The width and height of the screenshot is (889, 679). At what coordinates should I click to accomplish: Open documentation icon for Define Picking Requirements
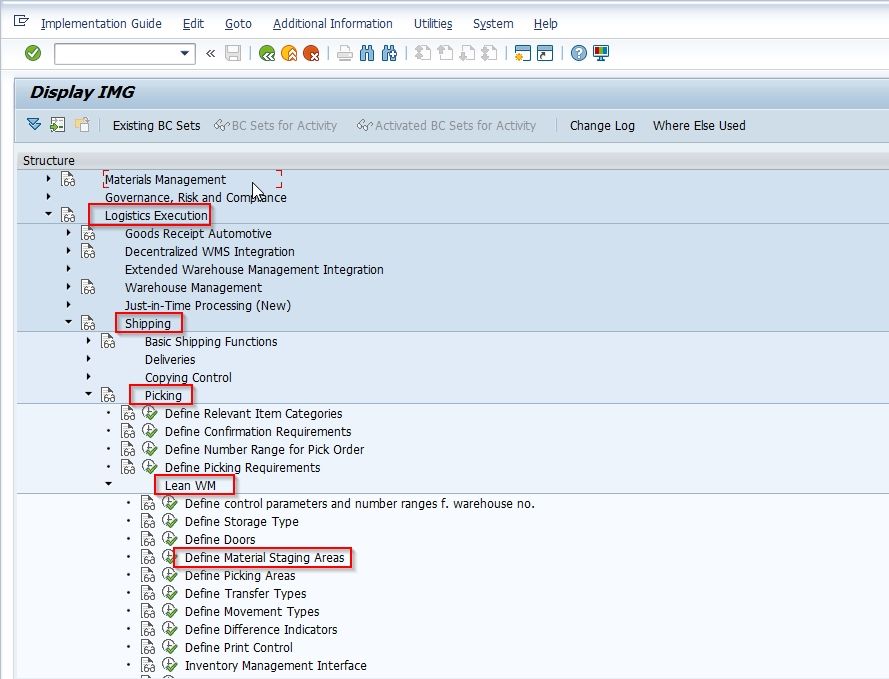coord(128,468)
